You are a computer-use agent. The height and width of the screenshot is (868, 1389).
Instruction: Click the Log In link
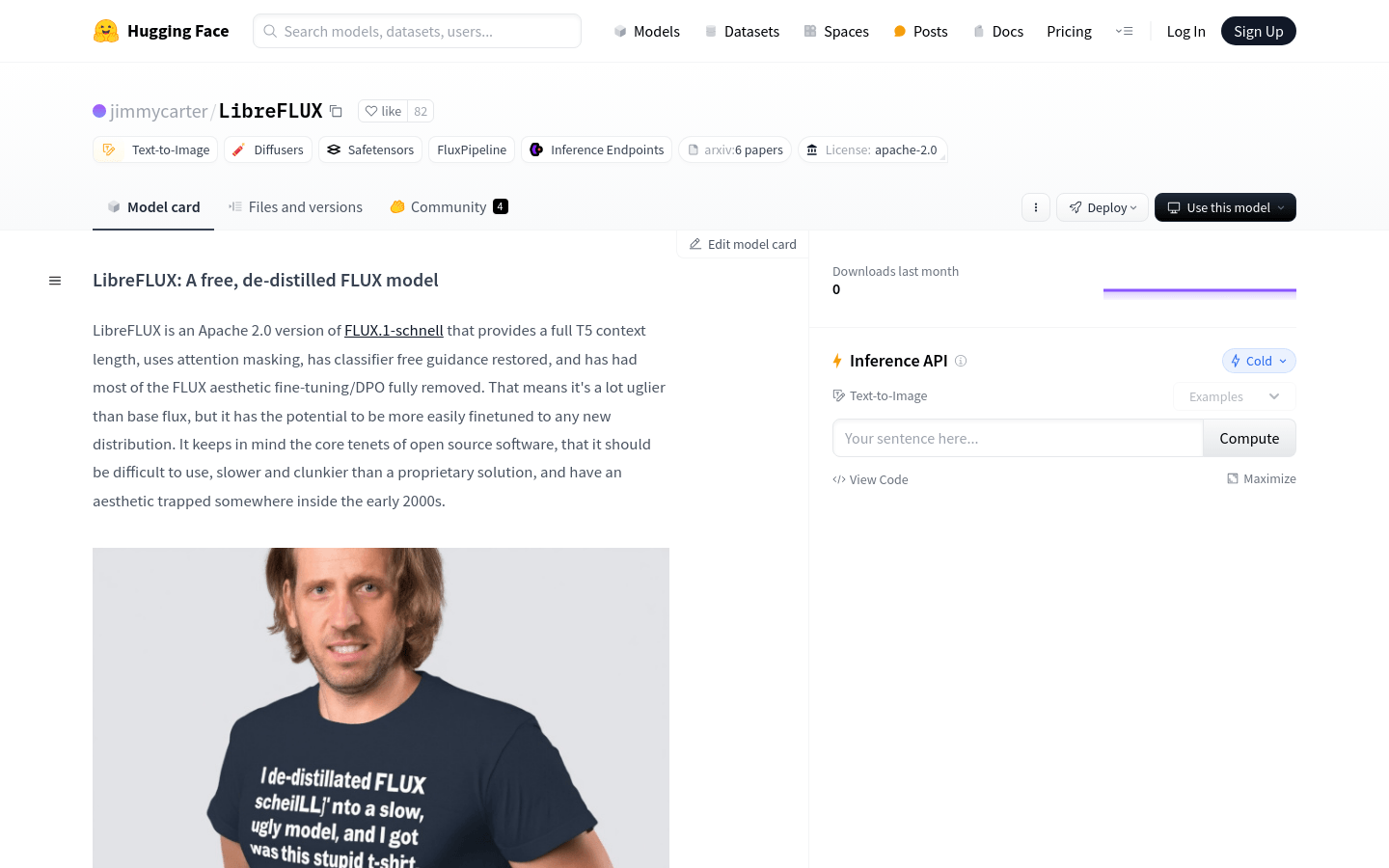pos(1185,31)
